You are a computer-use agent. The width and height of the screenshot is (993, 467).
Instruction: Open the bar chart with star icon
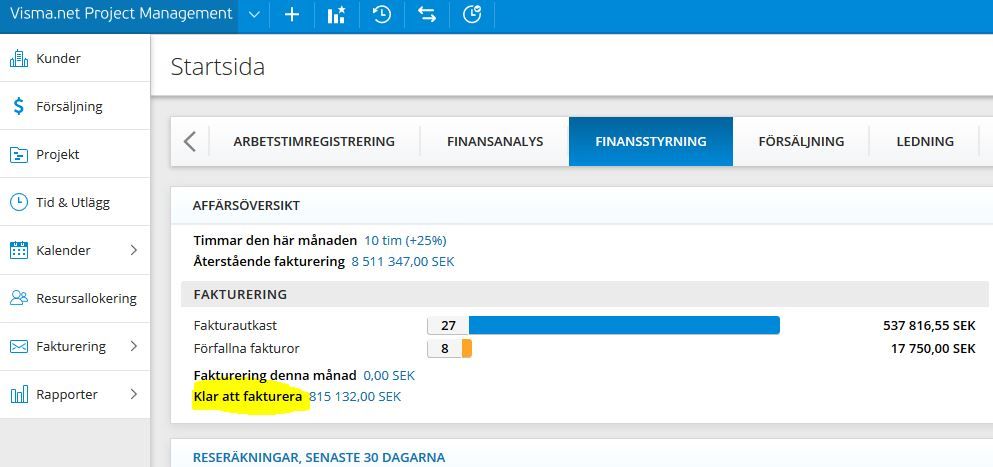tap(336, 15)
